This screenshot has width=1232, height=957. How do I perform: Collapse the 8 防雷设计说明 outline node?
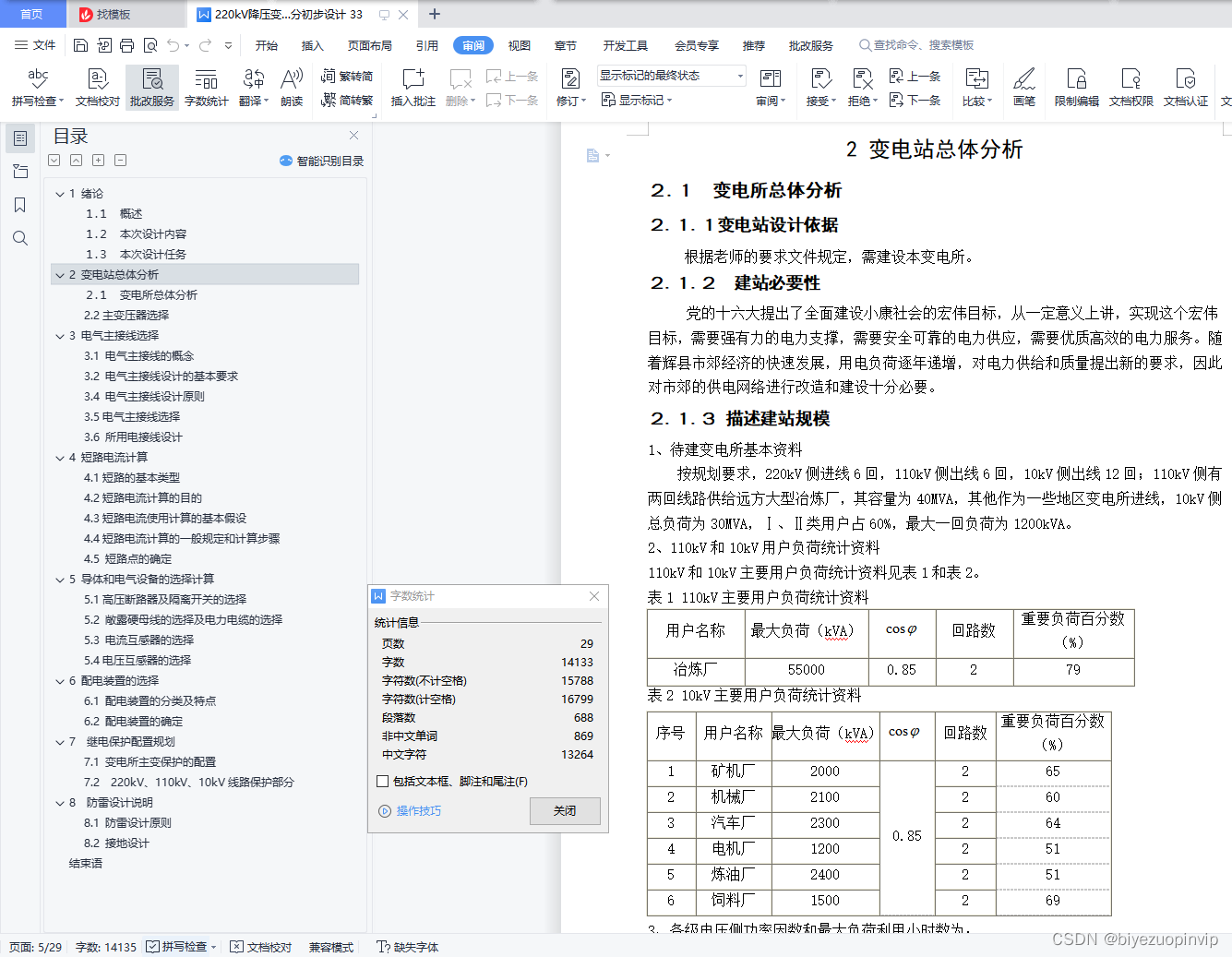coord(60,803)
